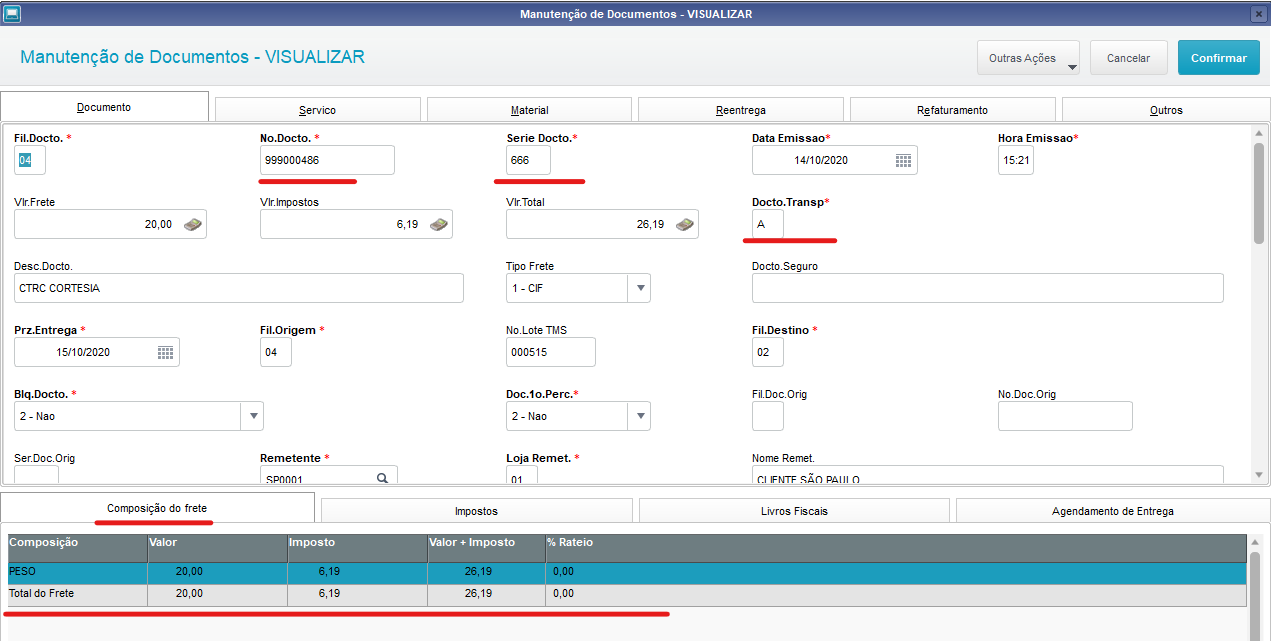1271x641 pixels.
Task: Click the Cancelar button
Action: coord(1128,58)
